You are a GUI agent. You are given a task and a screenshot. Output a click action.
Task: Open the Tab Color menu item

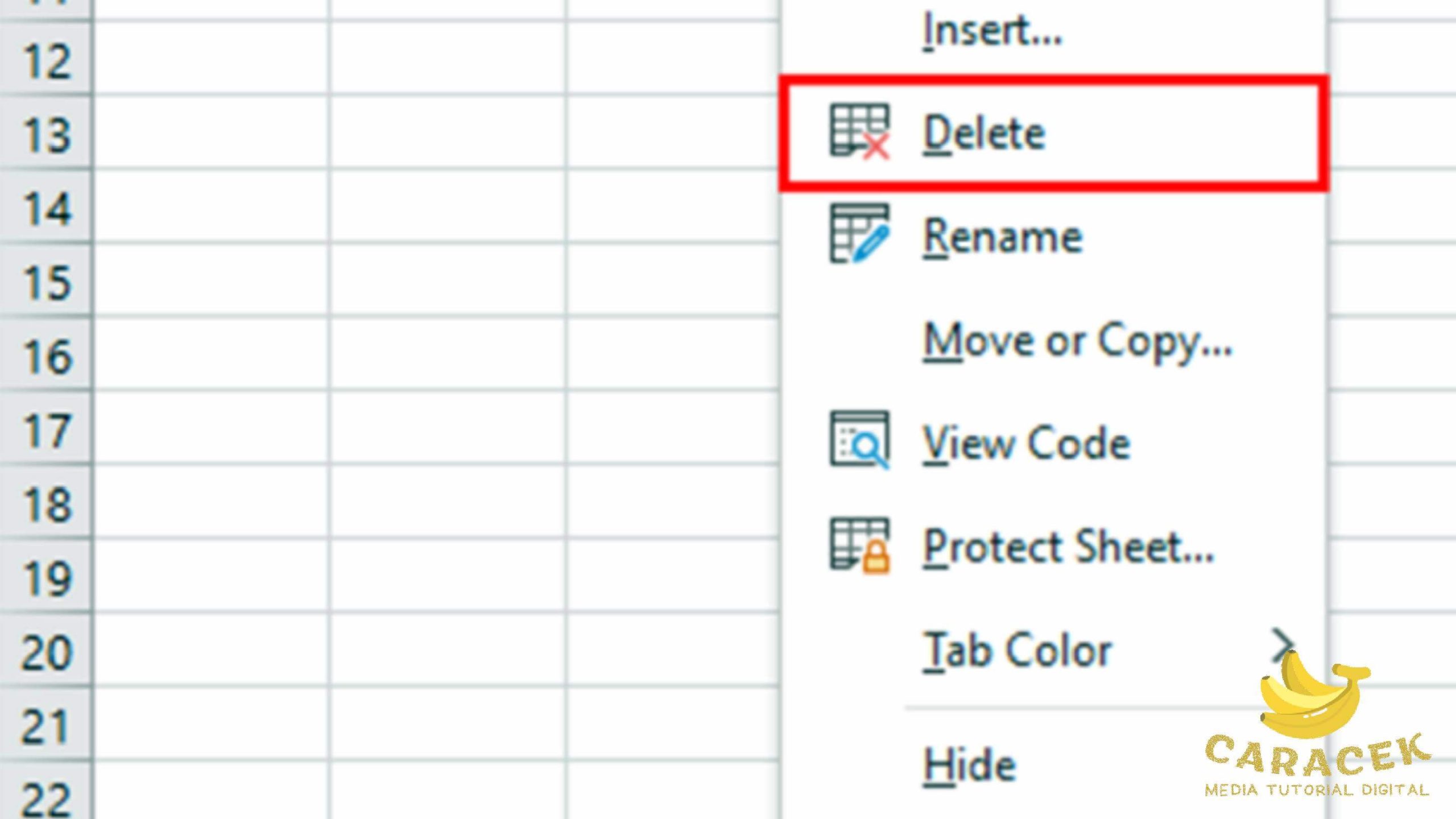click(x=1017, y=650)
